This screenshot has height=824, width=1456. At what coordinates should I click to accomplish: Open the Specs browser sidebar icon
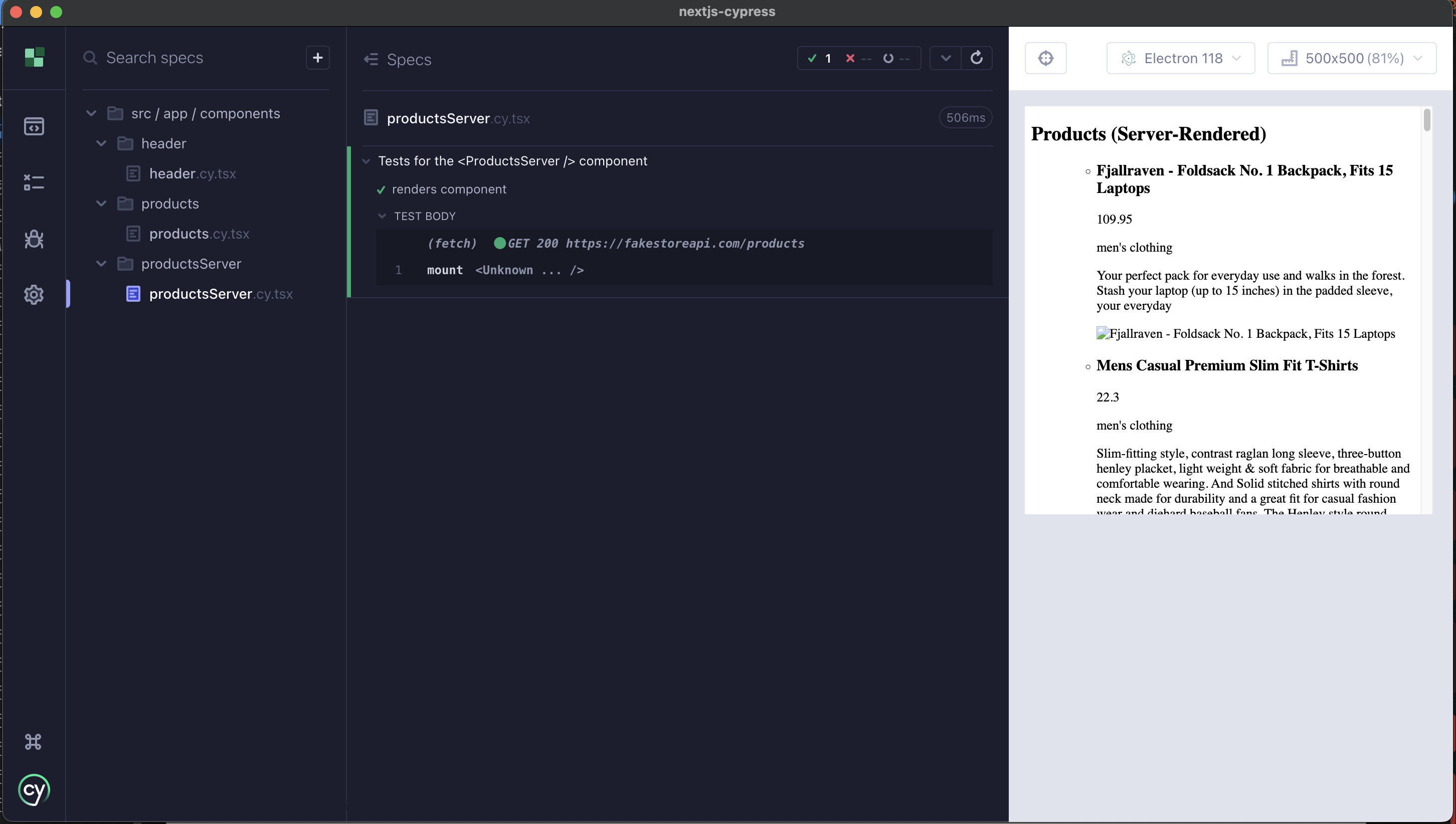34,126
